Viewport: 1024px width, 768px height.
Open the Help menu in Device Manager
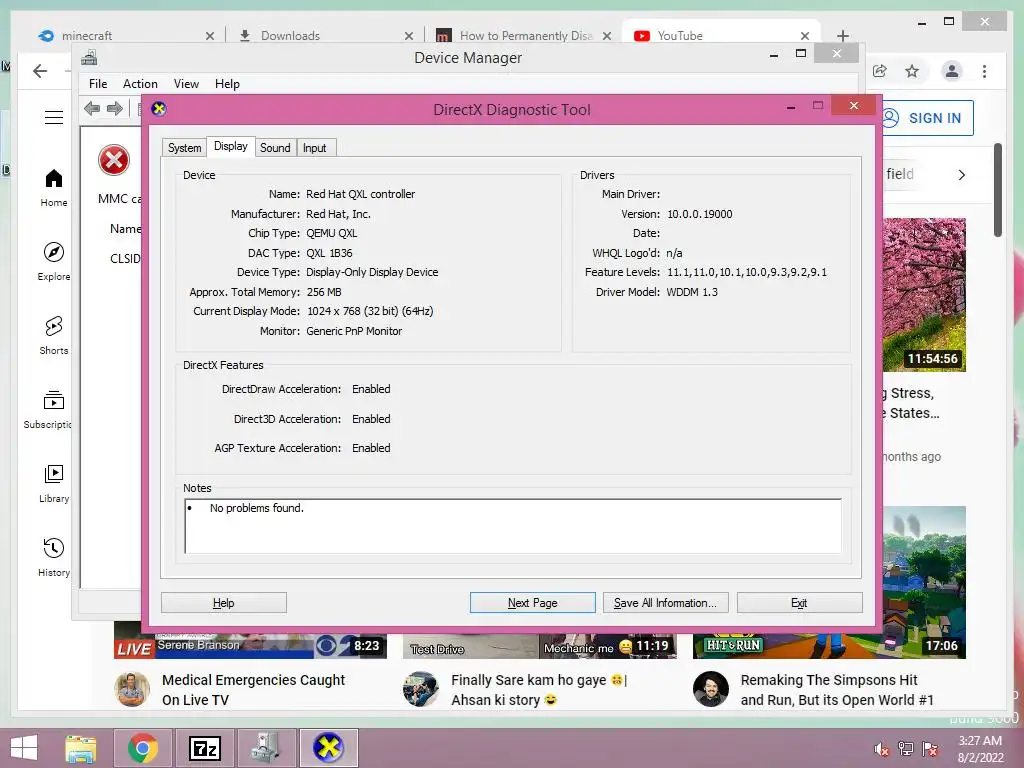(227, 84)
